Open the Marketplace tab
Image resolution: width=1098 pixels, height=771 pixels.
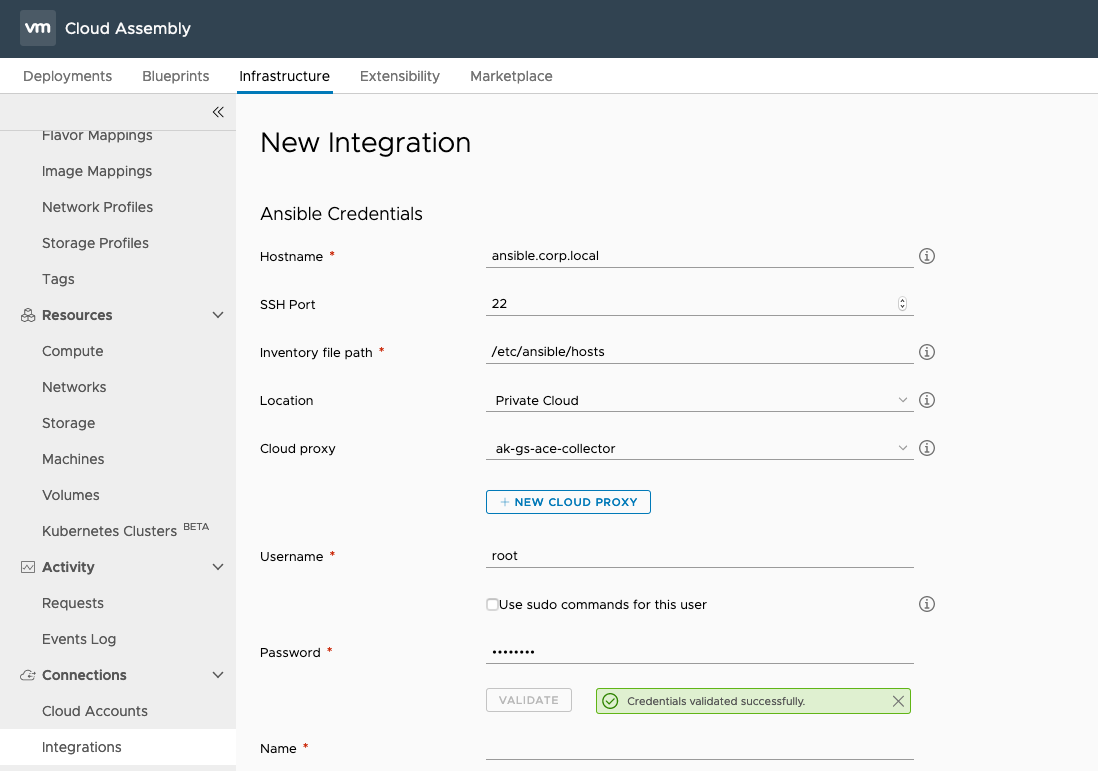click(511, 76)
